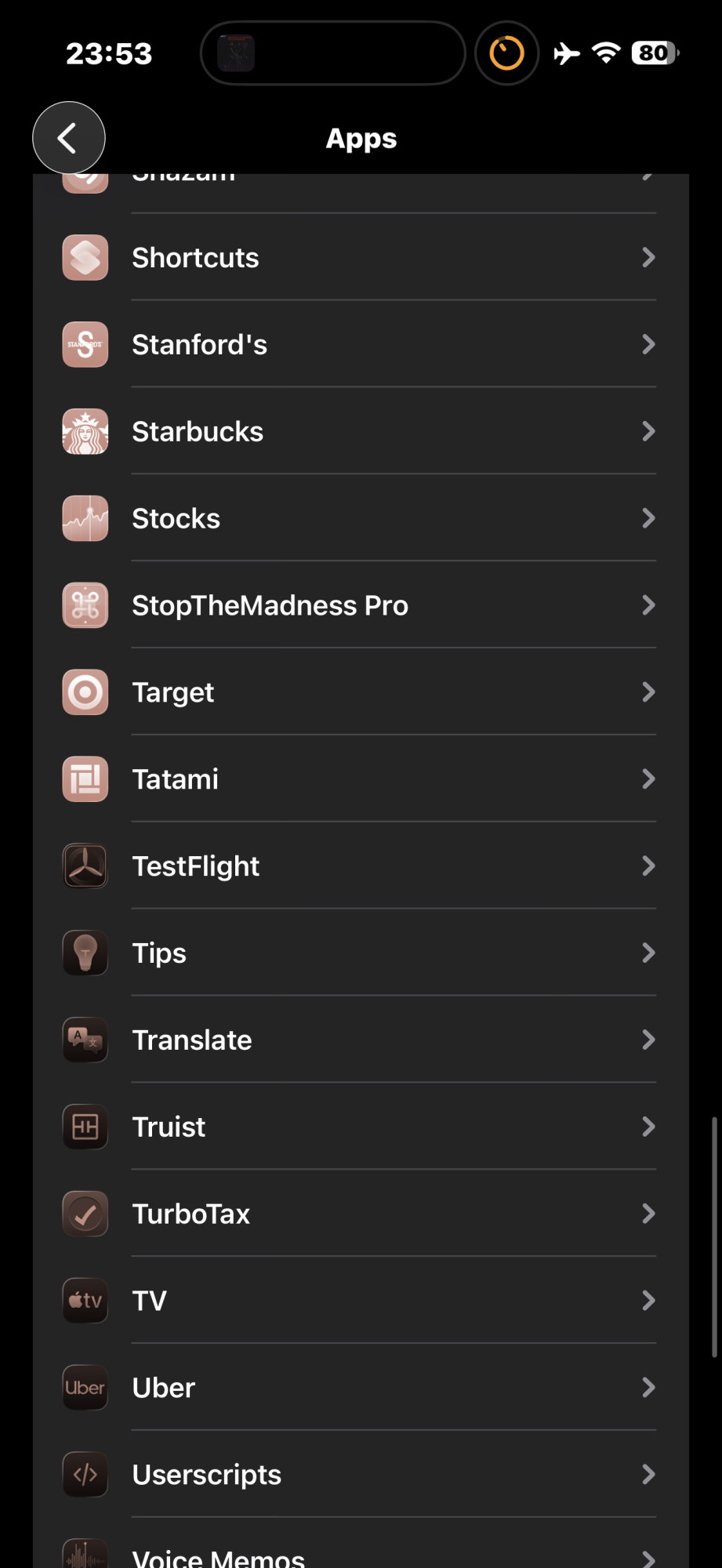This screenshot has width=722, height=1568.
Task: Tap the Uber app icon
Action: click(x=85, y=1388)
